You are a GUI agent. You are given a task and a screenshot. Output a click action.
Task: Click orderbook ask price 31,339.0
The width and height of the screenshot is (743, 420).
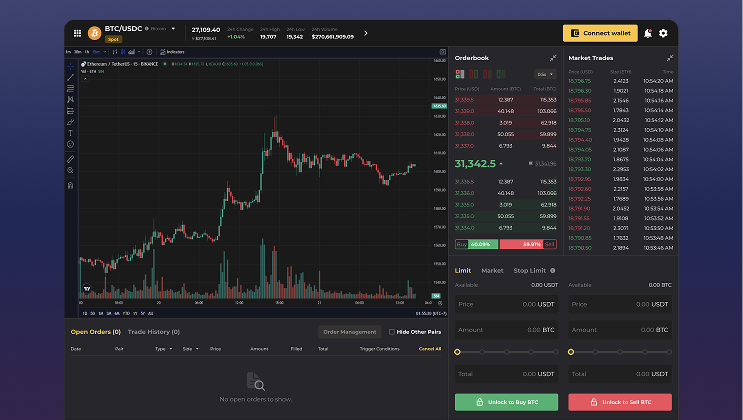point(464,111)
